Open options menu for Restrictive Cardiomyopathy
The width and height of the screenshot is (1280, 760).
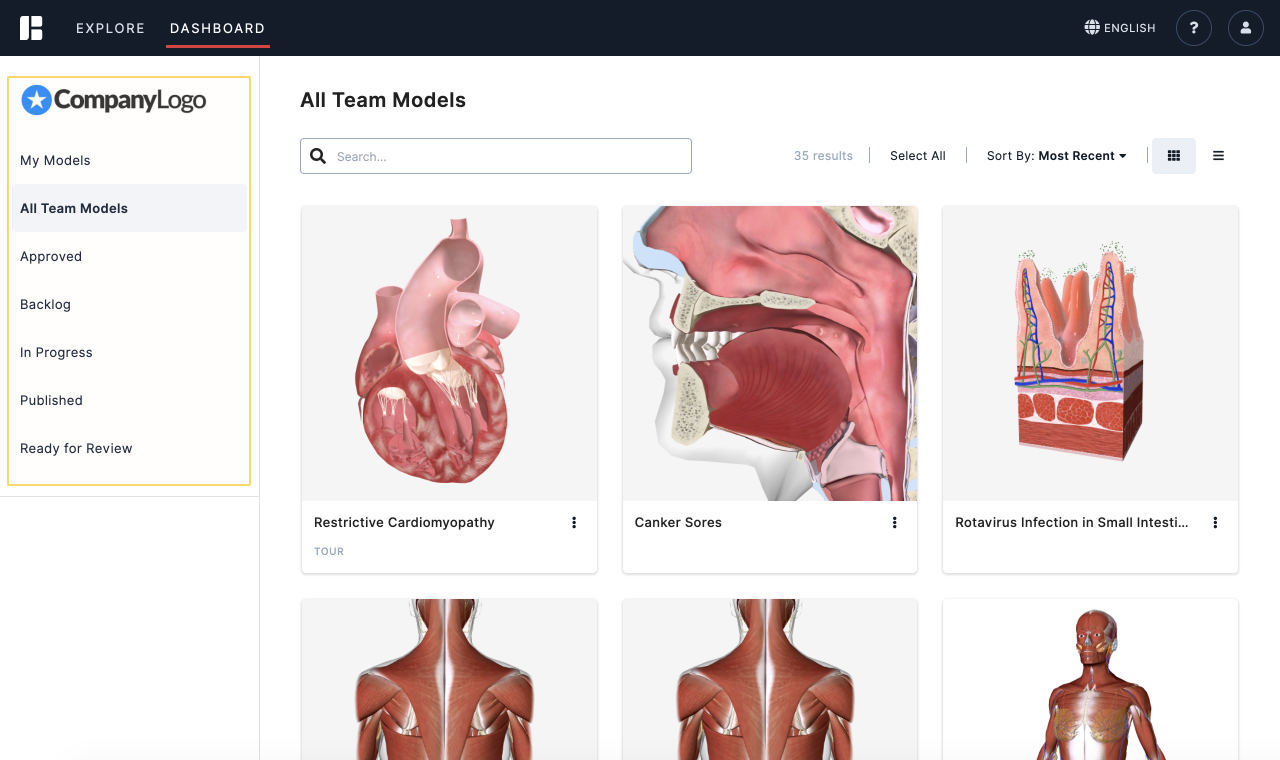pyautogui.click(x=574, y=522)
